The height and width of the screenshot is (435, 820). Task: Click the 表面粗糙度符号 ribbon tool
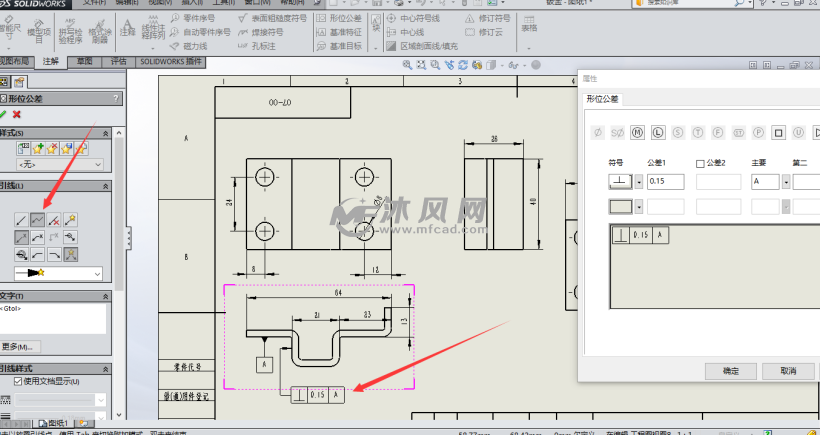coord(272,18)
